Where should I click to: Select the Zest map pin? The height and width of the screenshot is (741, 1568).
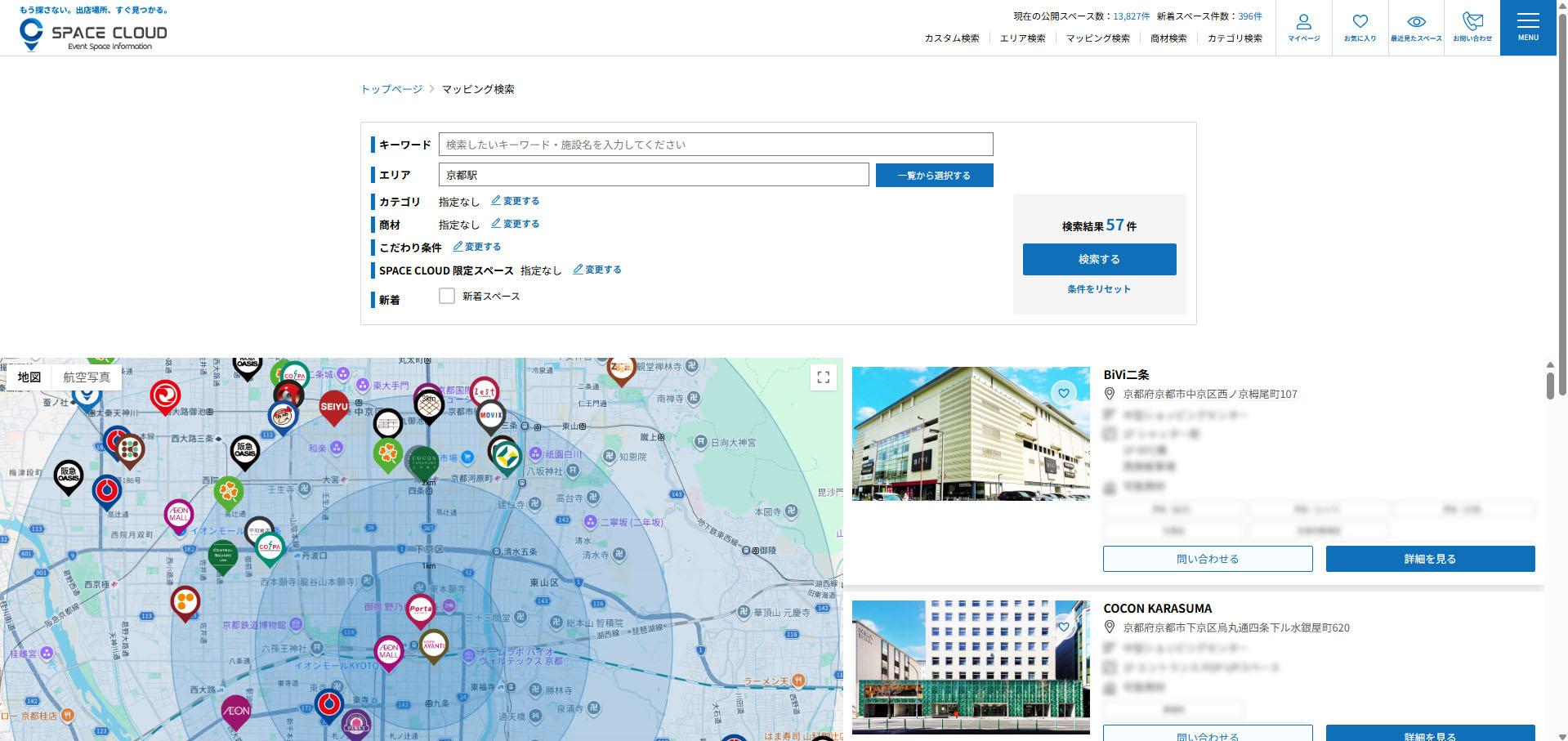click(x=484, y=393)
